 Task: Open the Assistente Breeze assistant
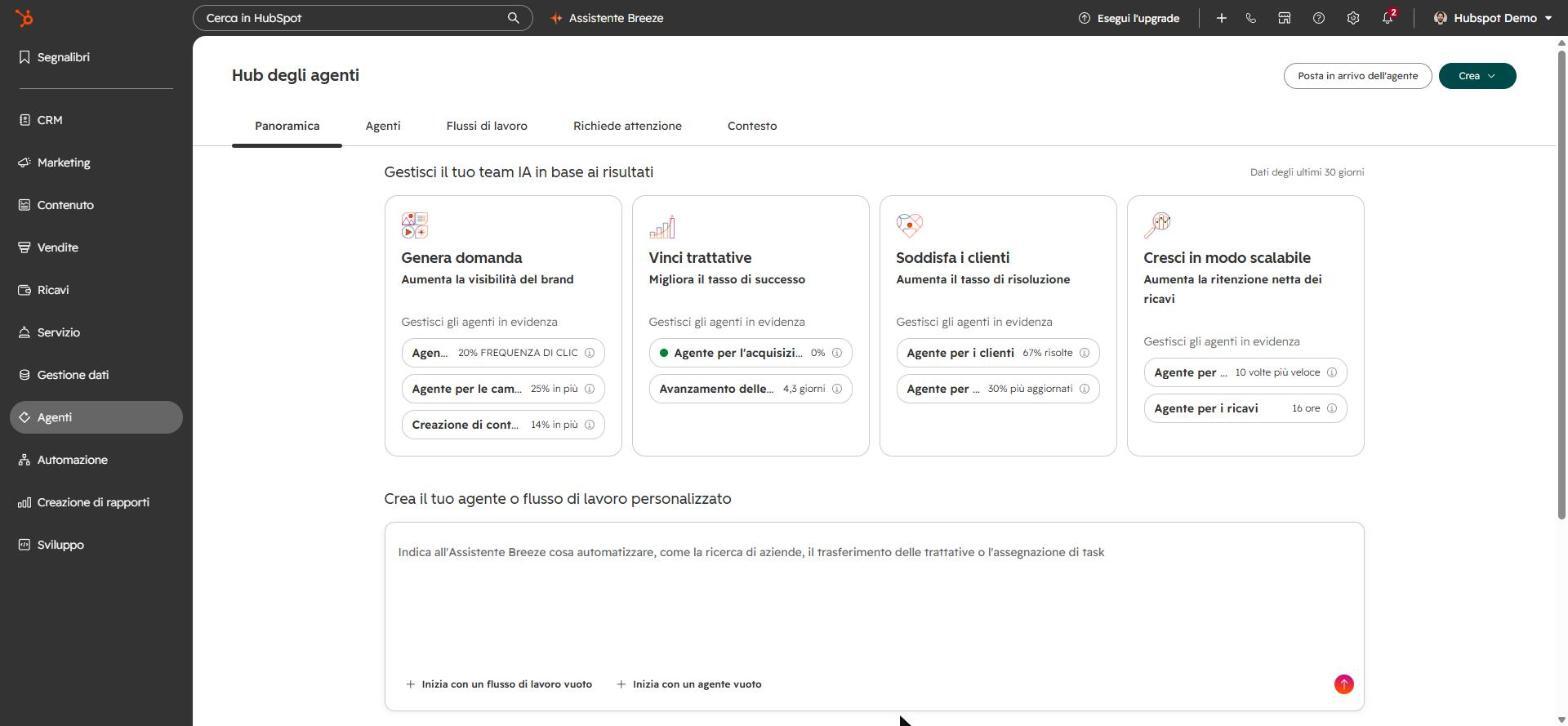pyautogui.click(x=606, y=18)
